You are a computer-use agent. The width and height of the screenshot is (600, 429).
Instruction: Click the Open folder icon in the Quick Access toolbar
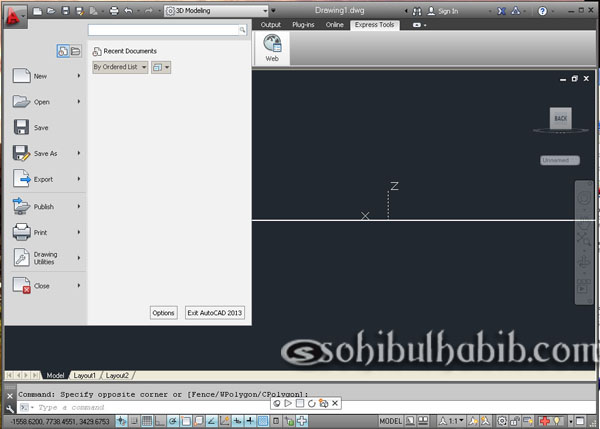click(51, 11)
